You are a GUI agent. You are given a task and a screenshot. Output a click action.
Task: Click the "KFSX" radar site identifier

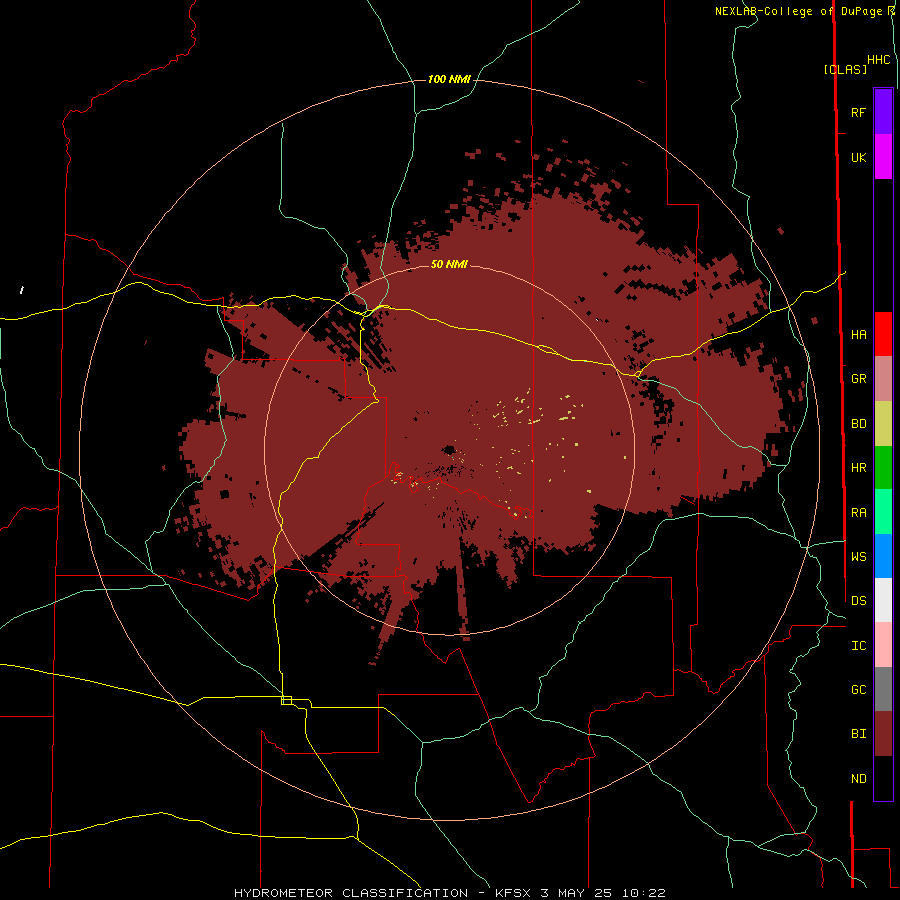click(x=514, y=893)
